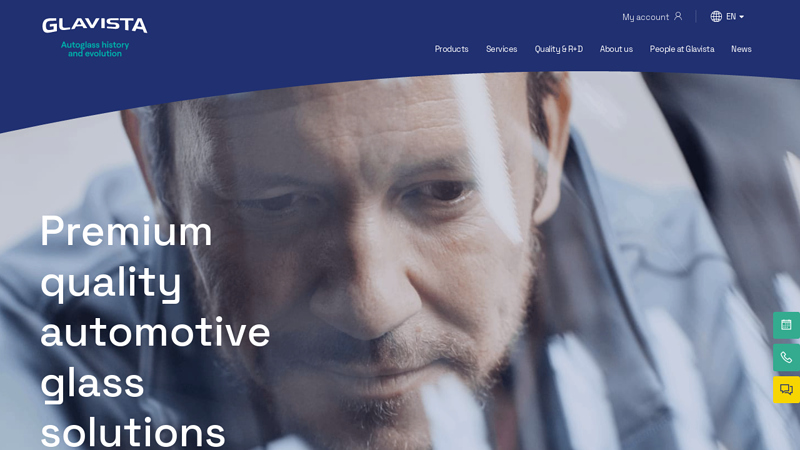Open the Services menu
The image size is (800, 450).
[501, 49]
